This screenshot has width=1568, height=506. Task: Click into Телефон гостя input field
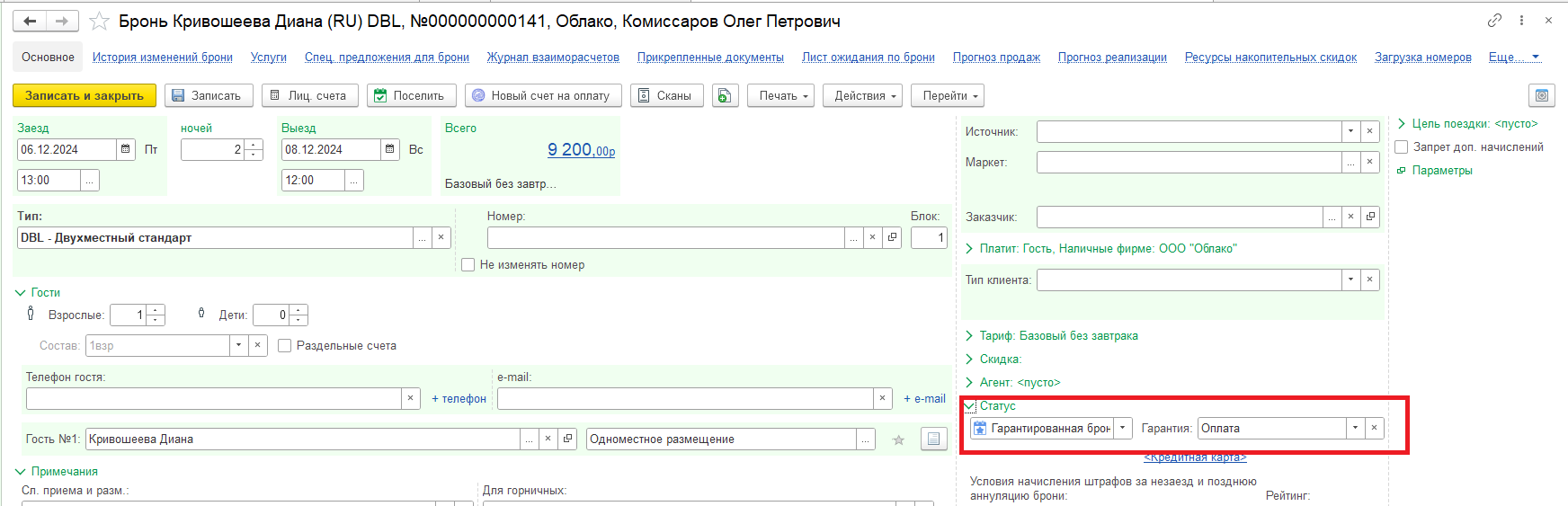(x=214, y=398)
